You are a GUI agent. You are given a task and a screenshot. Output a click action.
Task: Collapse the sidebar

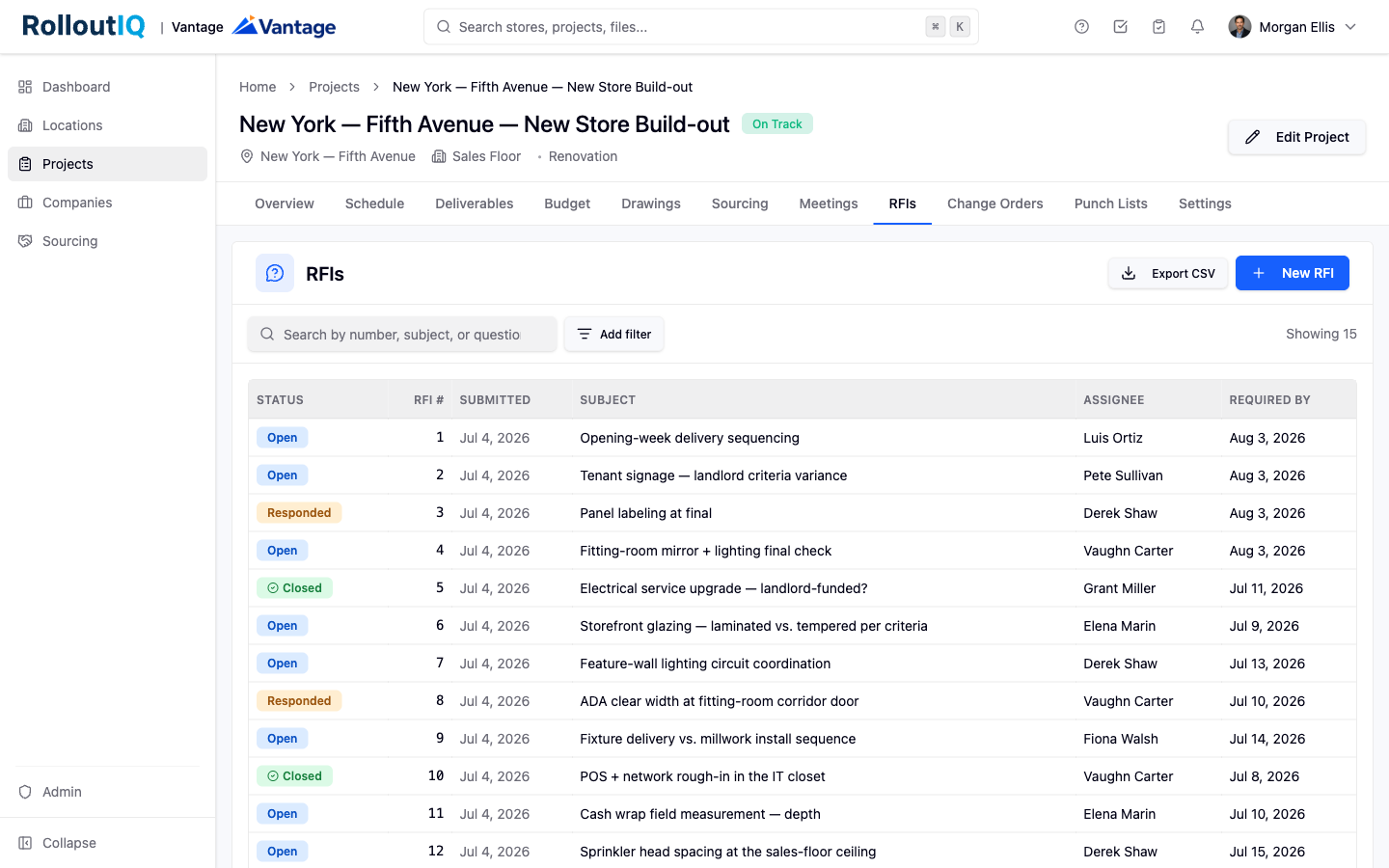pos(107,843)
